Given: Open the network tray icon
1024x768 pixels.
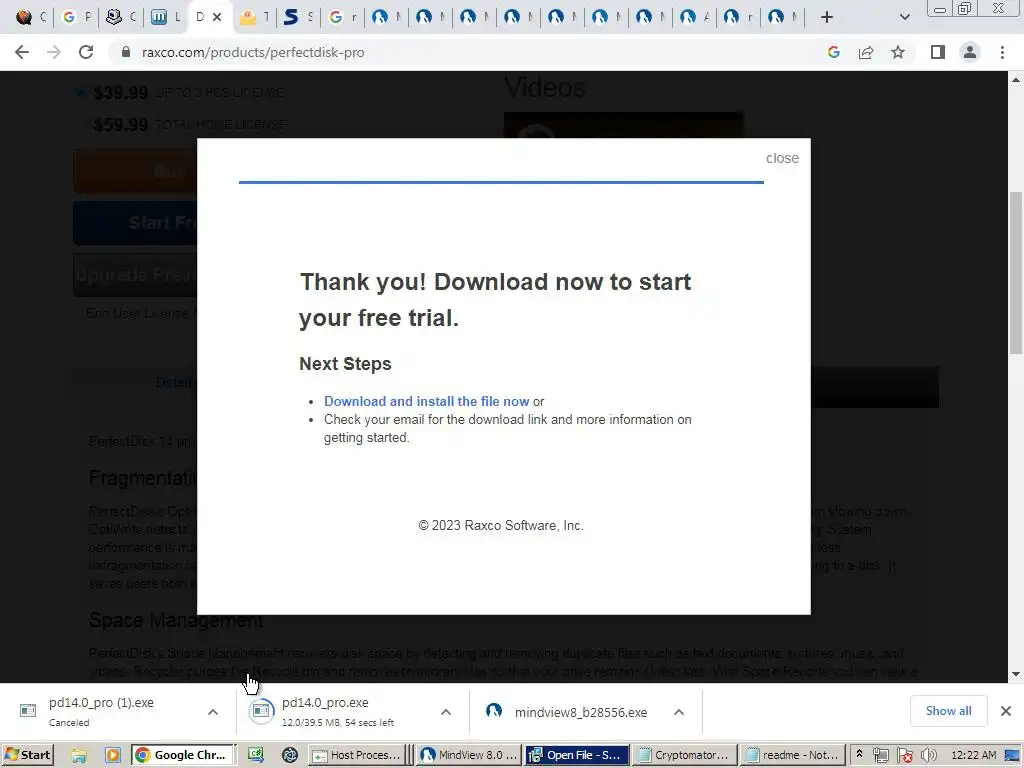Looking at the screenshot, I should [x=881, y=755].
